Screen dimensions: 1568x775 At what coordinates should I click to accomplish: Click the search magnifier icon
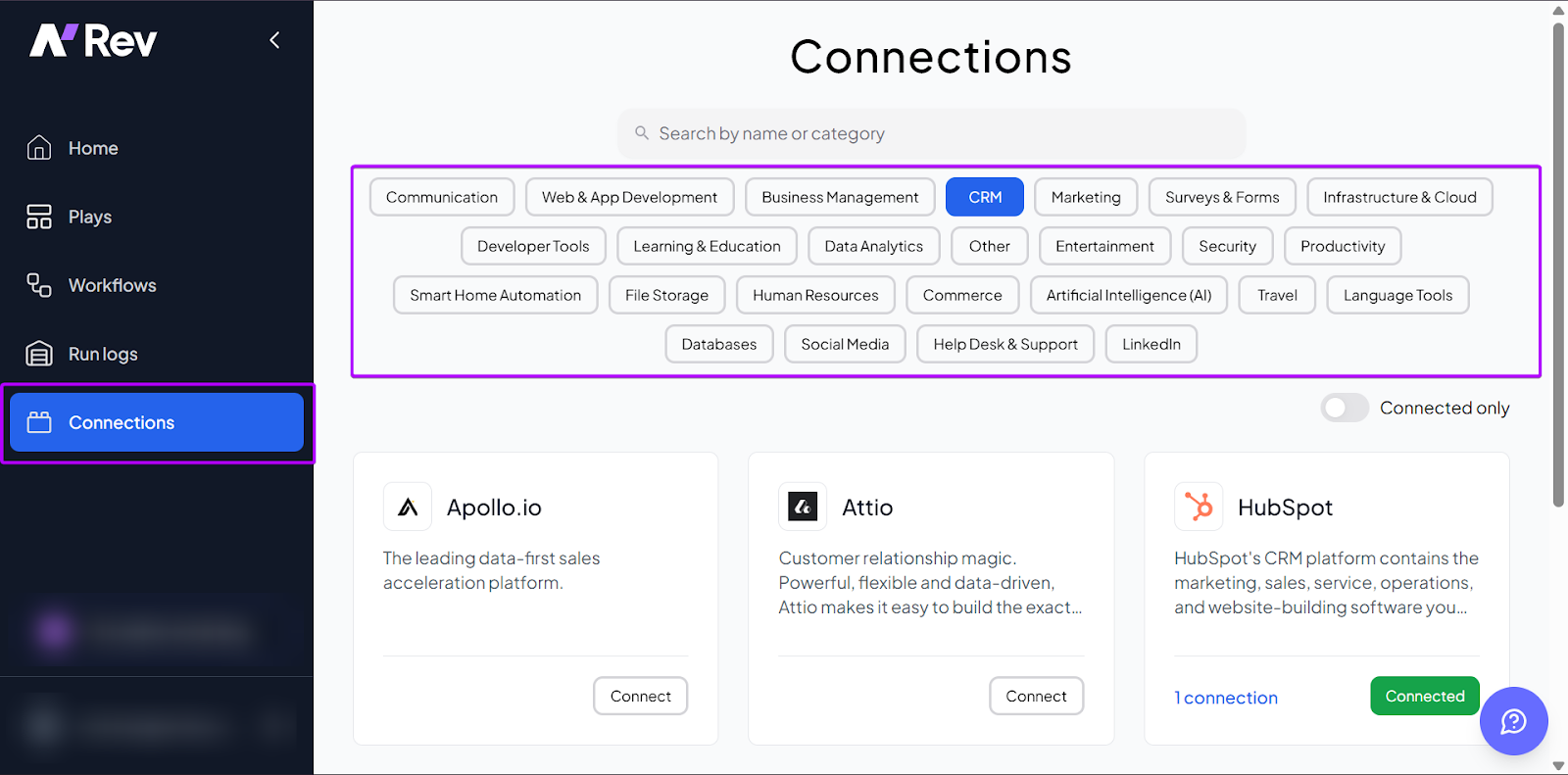coord(642,133)
